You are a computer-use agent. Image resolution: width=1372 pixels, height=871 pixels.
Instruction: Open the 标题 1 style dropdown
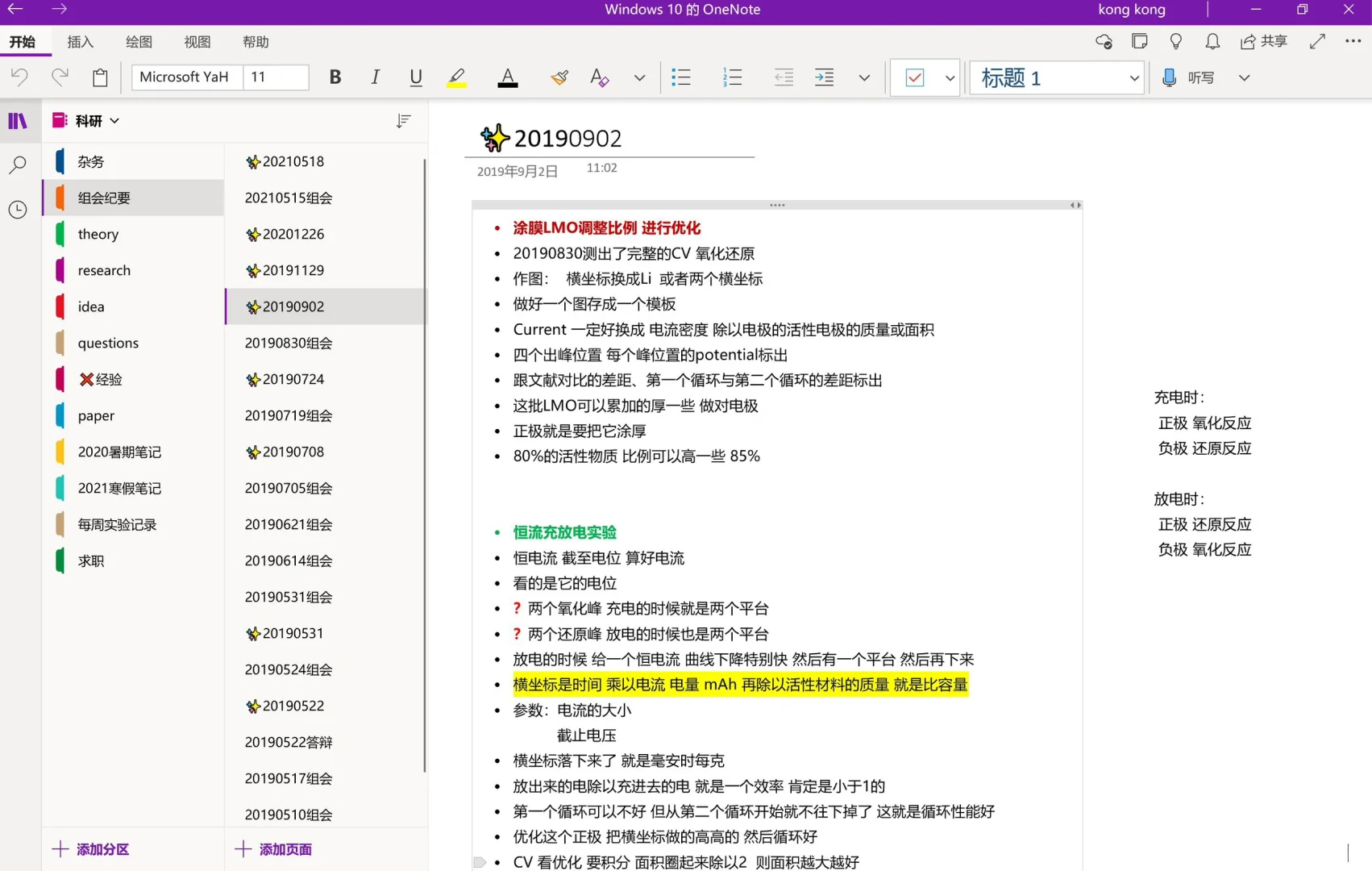coord(1056,77)
